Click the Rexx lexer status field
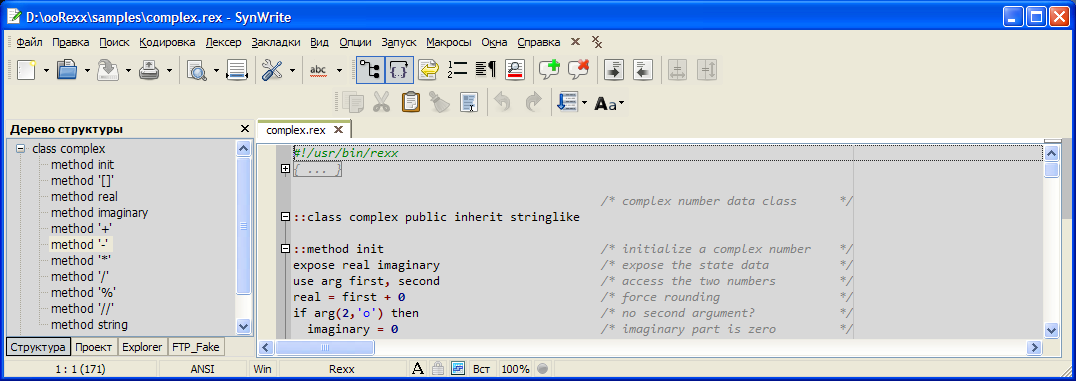This screenshot has width=1076, height=381. click(x=342, y=369)
